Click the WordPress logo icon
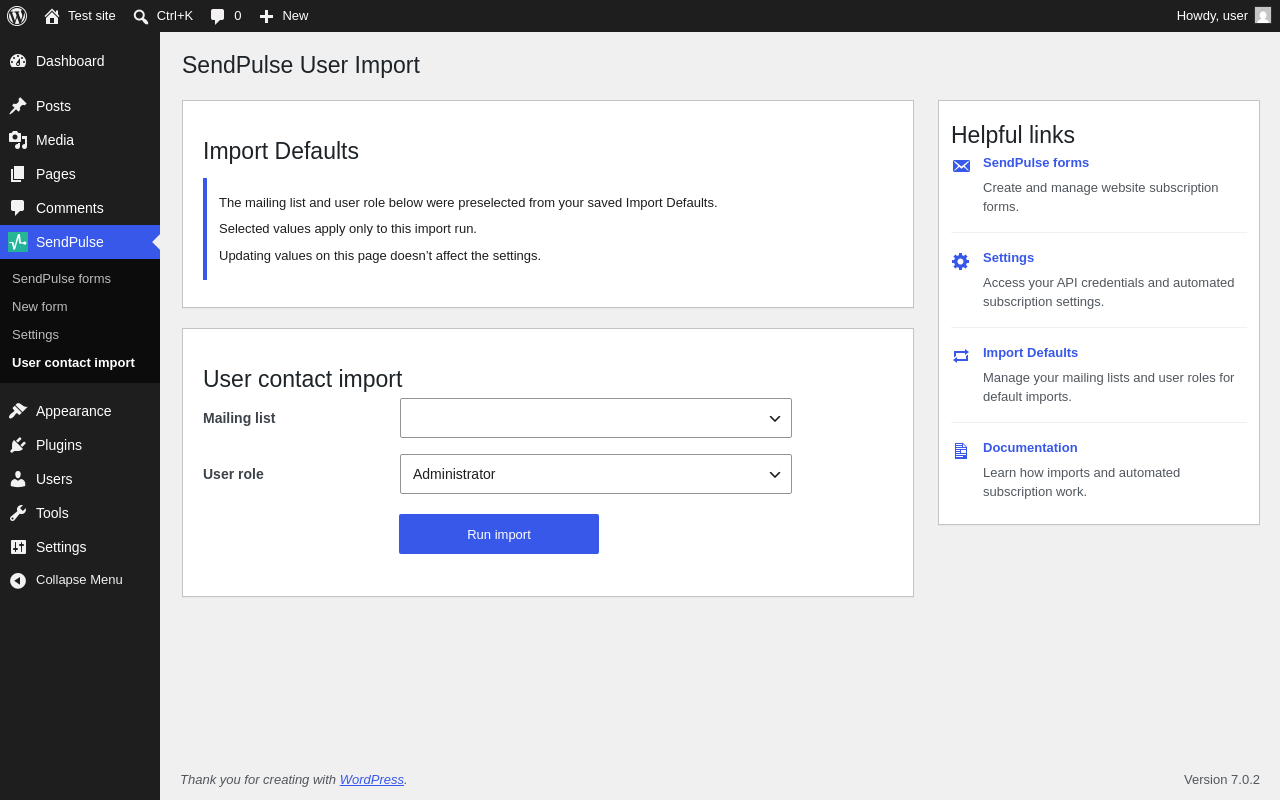1280x800 pixels. pyautogui.click(x=17, y=16)
